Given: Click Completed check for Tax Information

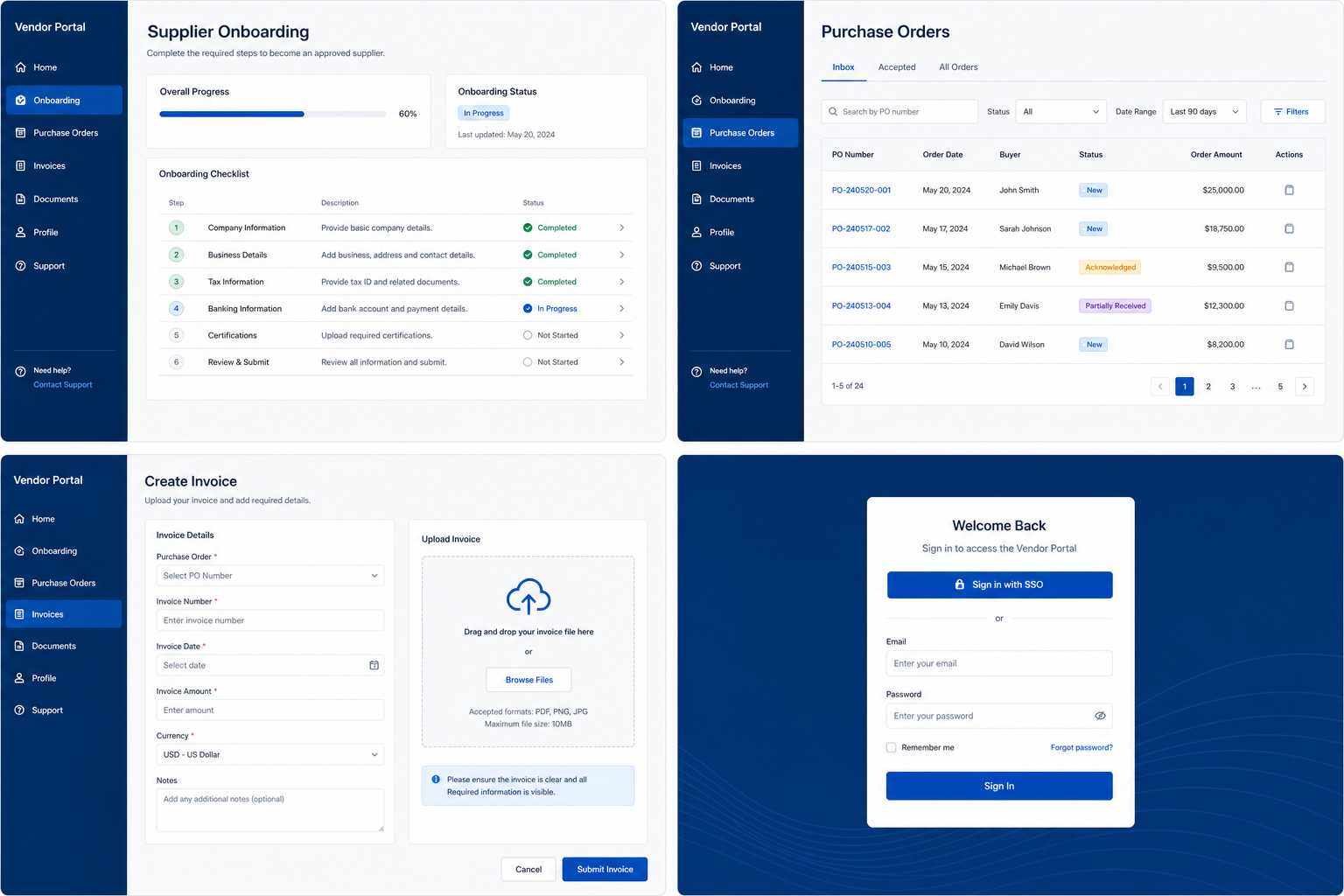Looking at the screenshot, I should click(x=528, y=282).
